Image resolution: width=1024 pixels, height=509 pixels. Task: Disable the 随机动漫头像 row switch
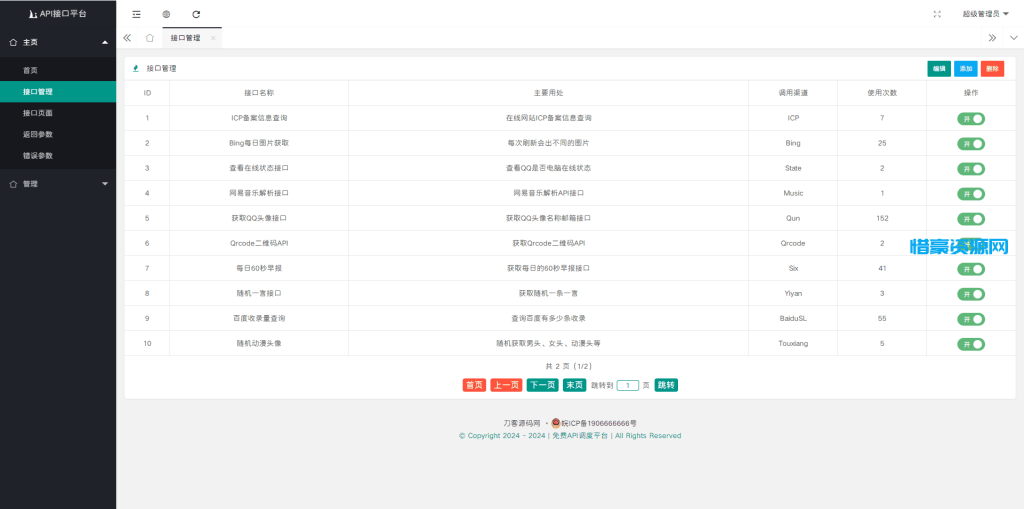coord(970,344)
